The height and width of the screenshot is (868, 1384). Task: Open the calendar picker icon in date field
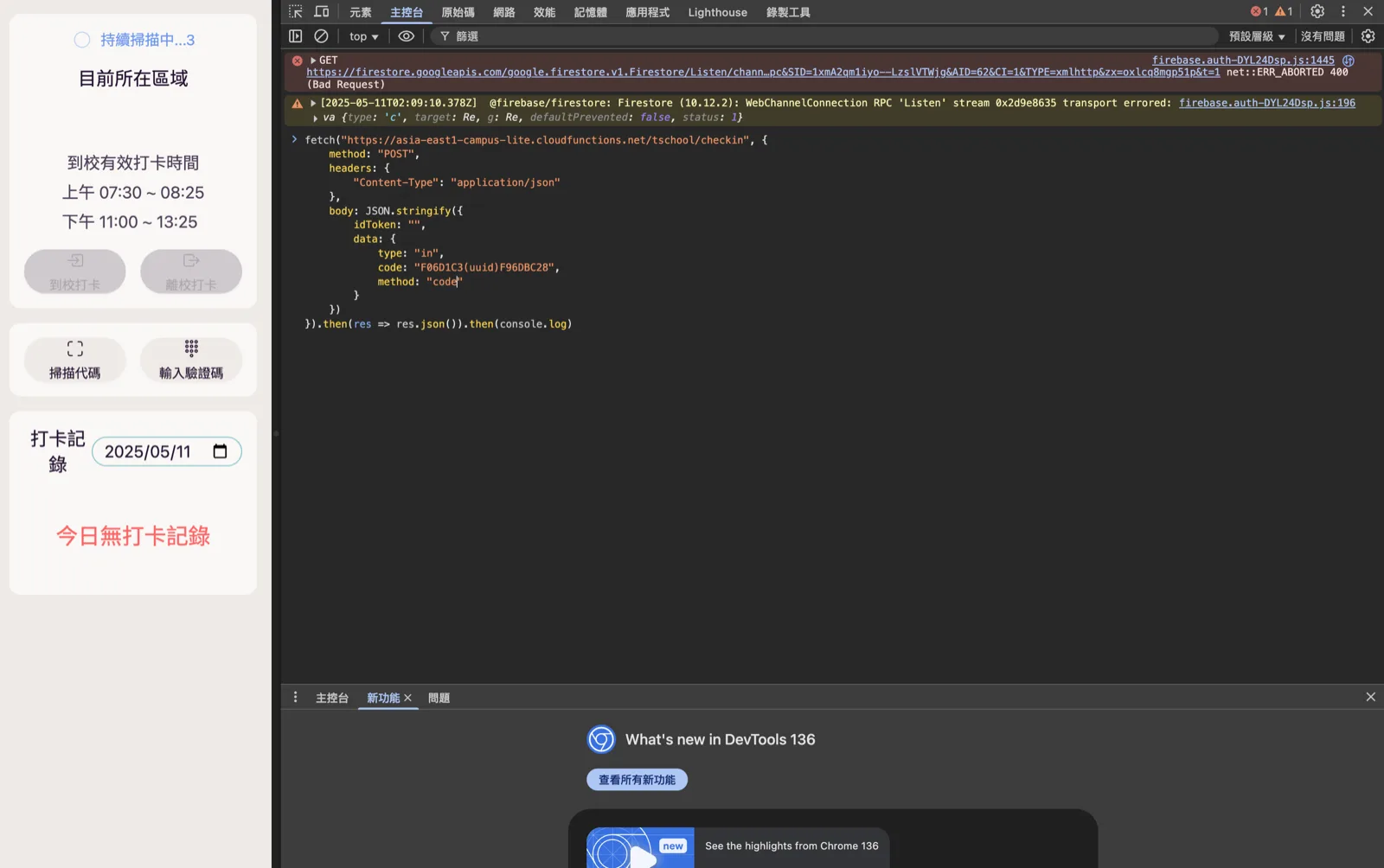click(220, 451)
